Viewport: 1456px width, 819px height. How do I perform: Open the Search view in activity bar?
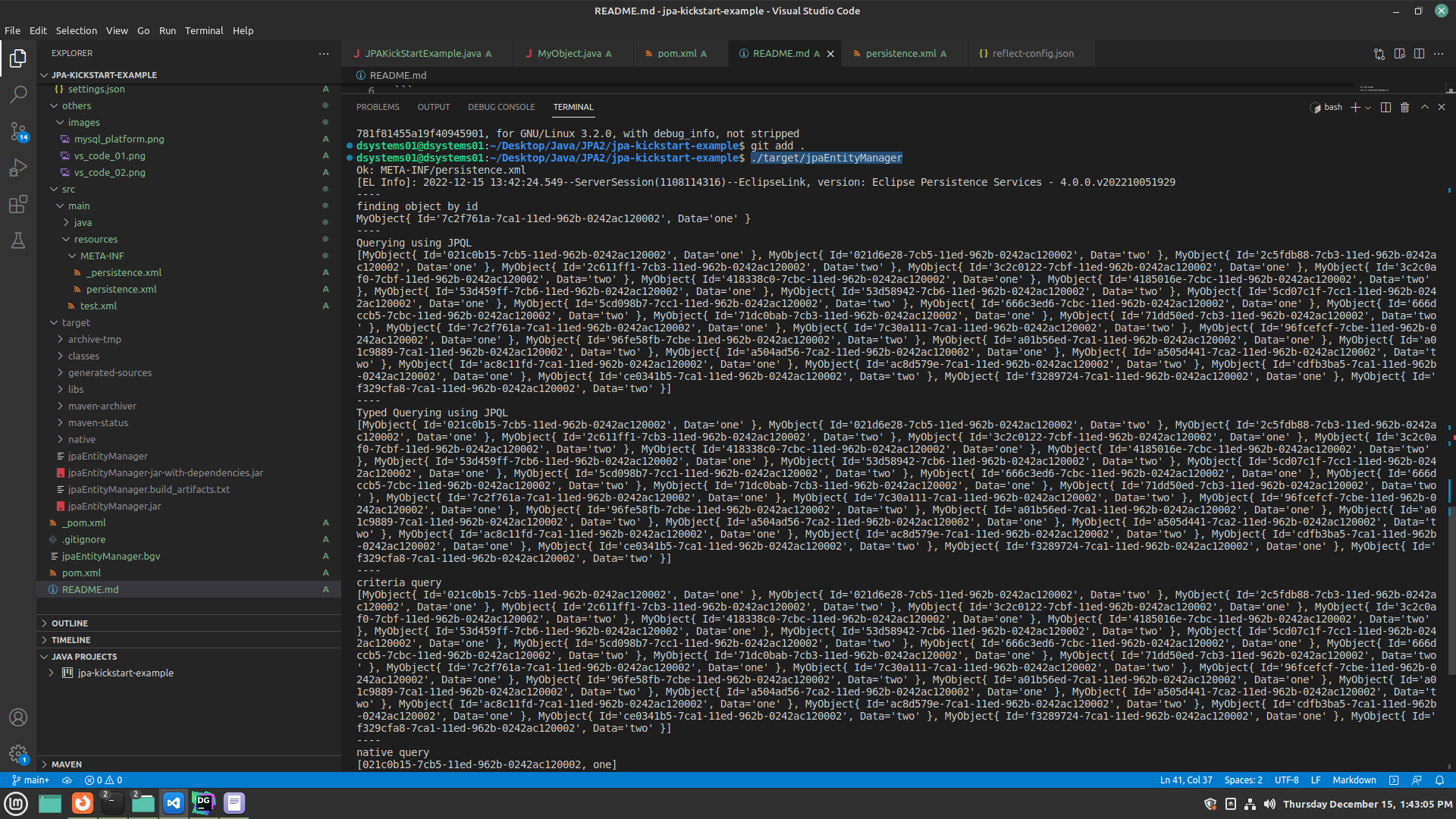pos(18,95)
